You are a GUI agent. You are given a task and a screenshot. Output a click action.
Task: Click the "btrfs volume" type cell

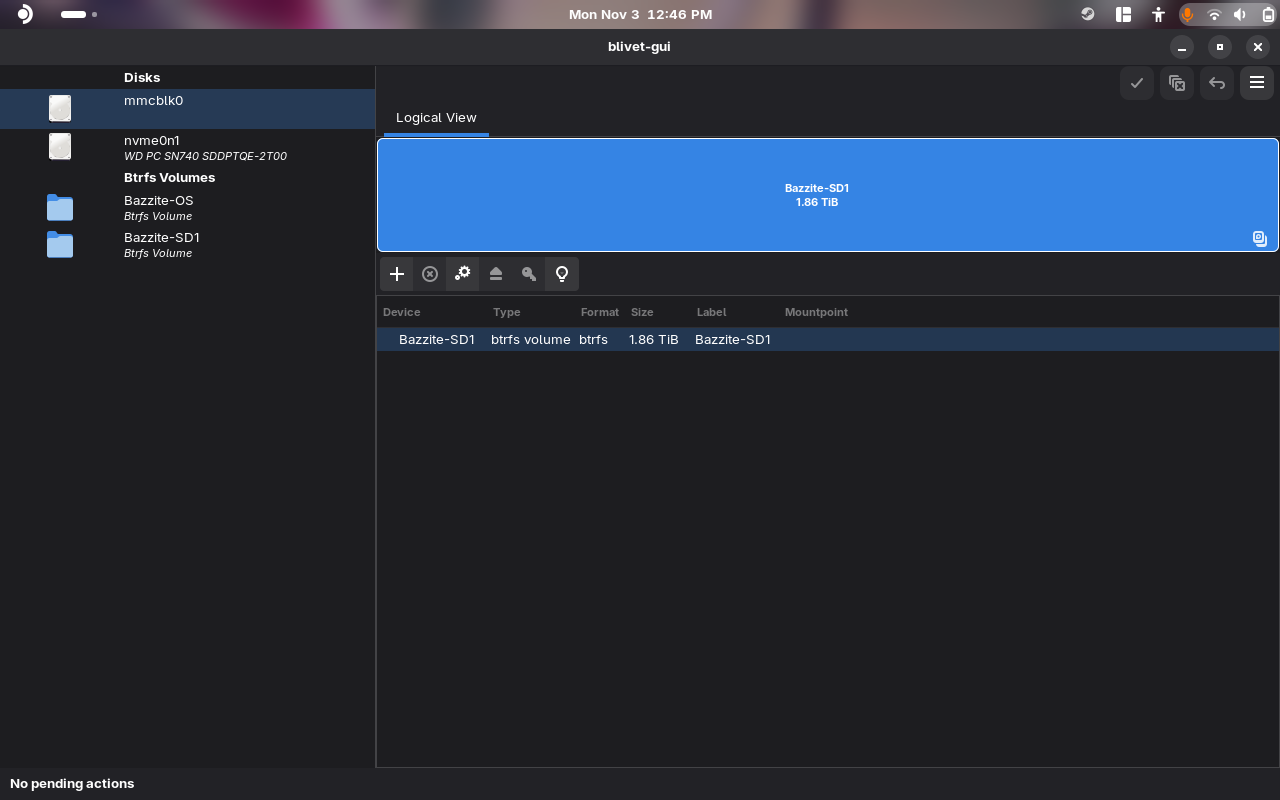tap(531, 340)
